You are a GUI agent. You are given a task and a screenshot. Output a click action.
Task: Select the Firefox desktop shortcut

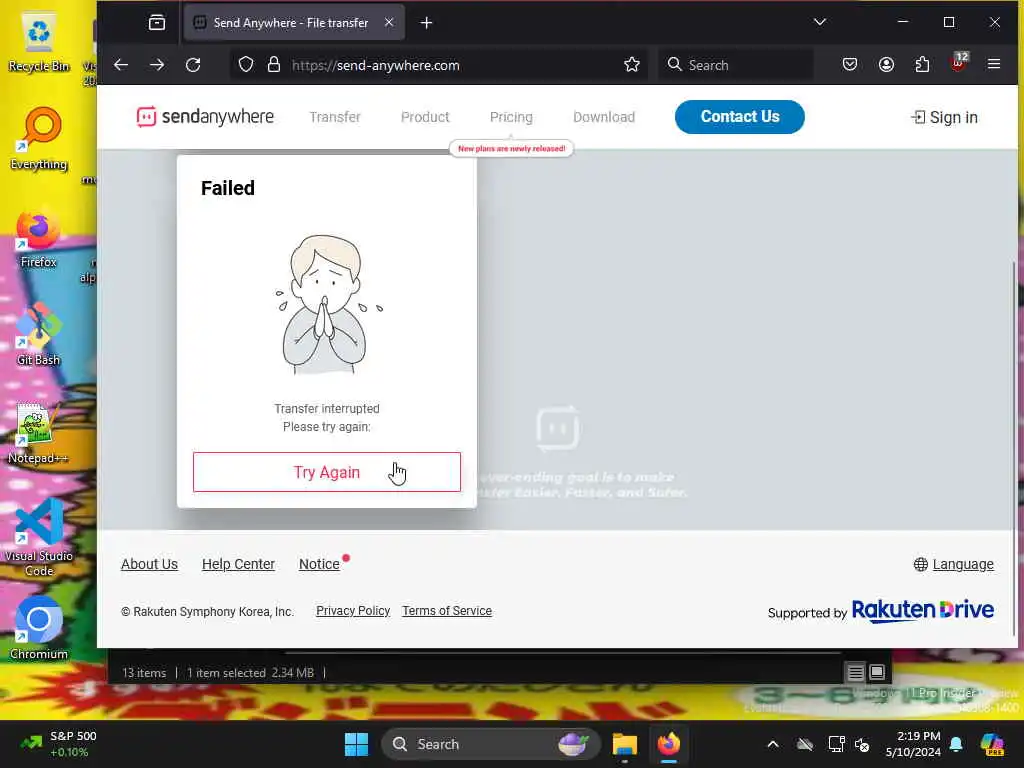point(39,240)
